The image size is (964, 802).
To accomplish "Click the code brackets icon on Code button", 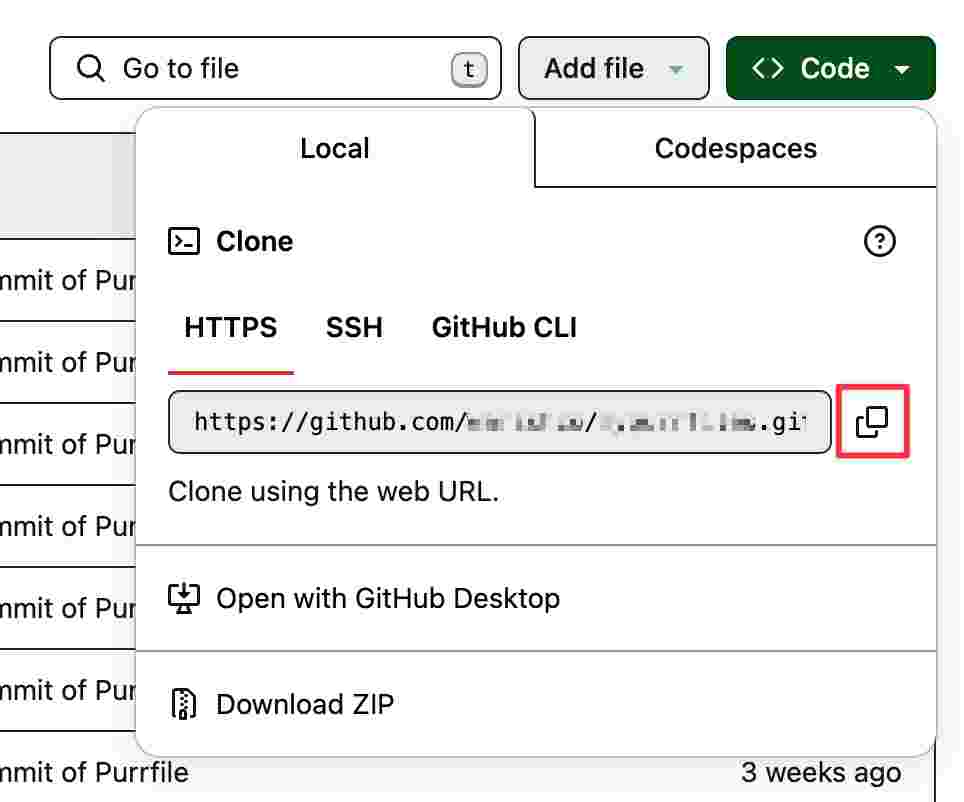I will coord(770,68).
